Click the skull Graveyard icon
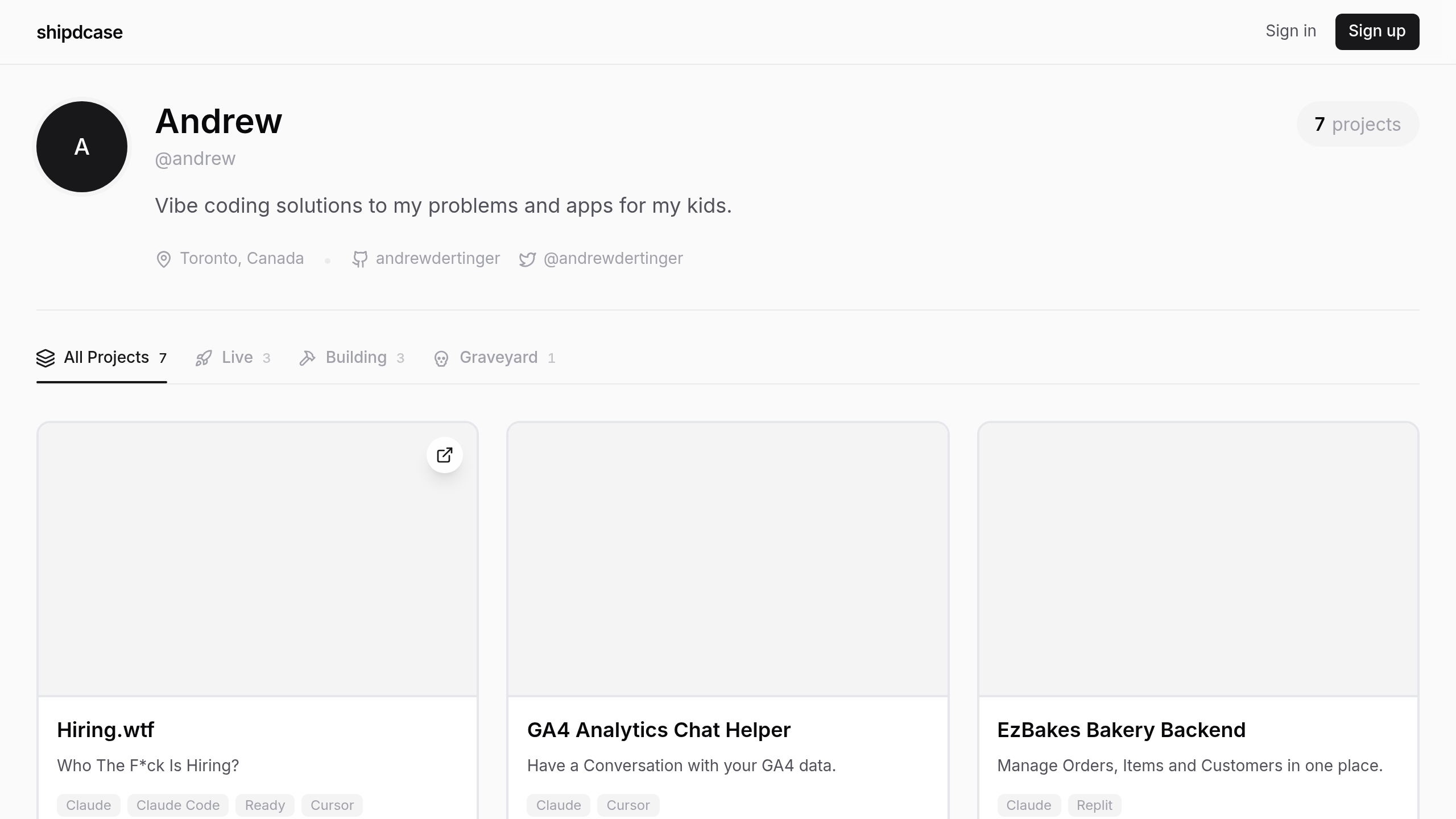This screenshot has height=819, width=1456. tap(441, 359)
